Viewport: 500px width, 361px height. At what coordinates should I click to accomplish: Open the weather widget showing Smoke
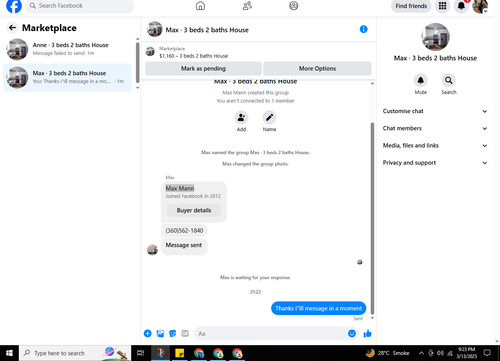coord(388,353)
